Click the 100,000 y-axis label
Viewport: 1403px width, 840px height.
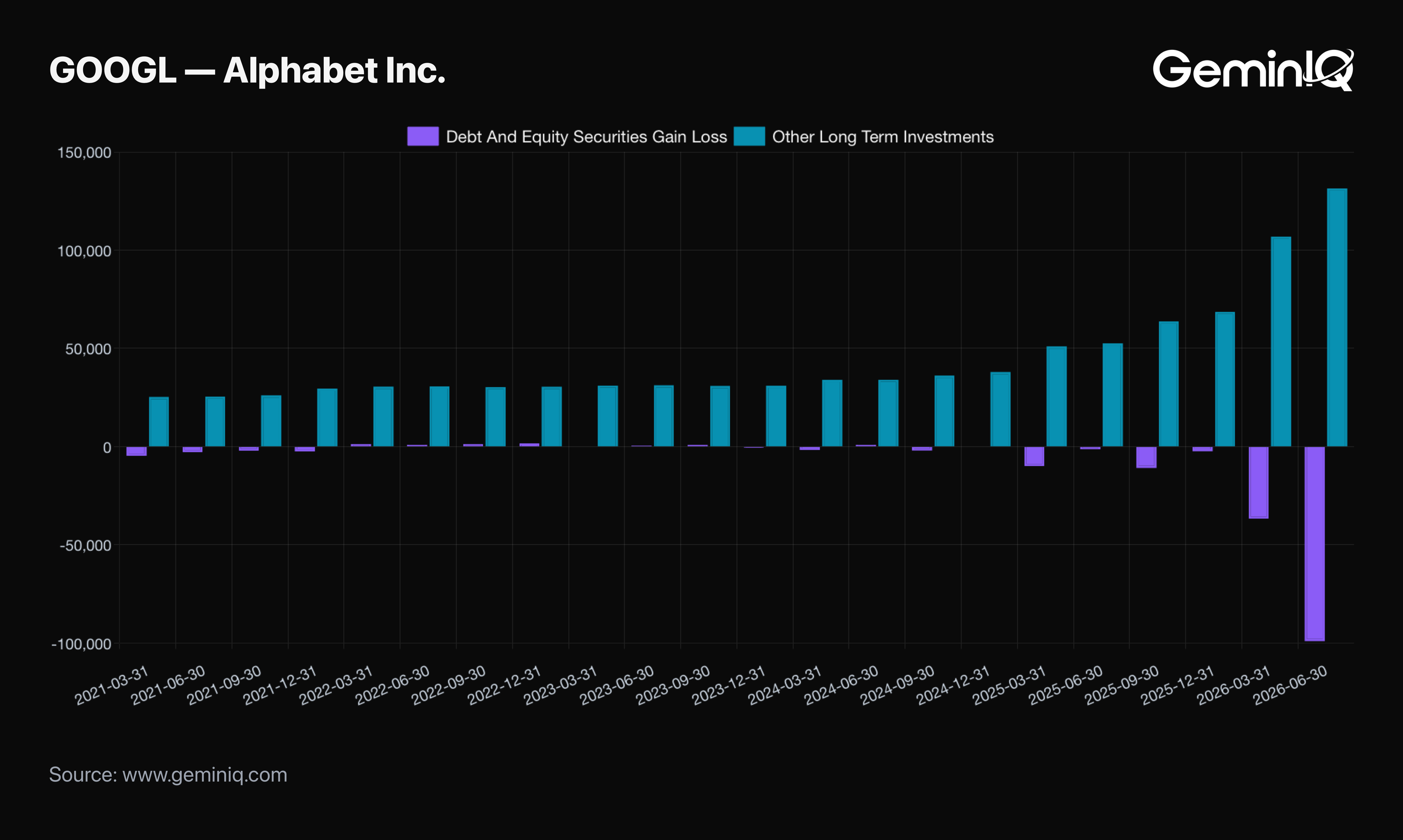coord(84,251)
